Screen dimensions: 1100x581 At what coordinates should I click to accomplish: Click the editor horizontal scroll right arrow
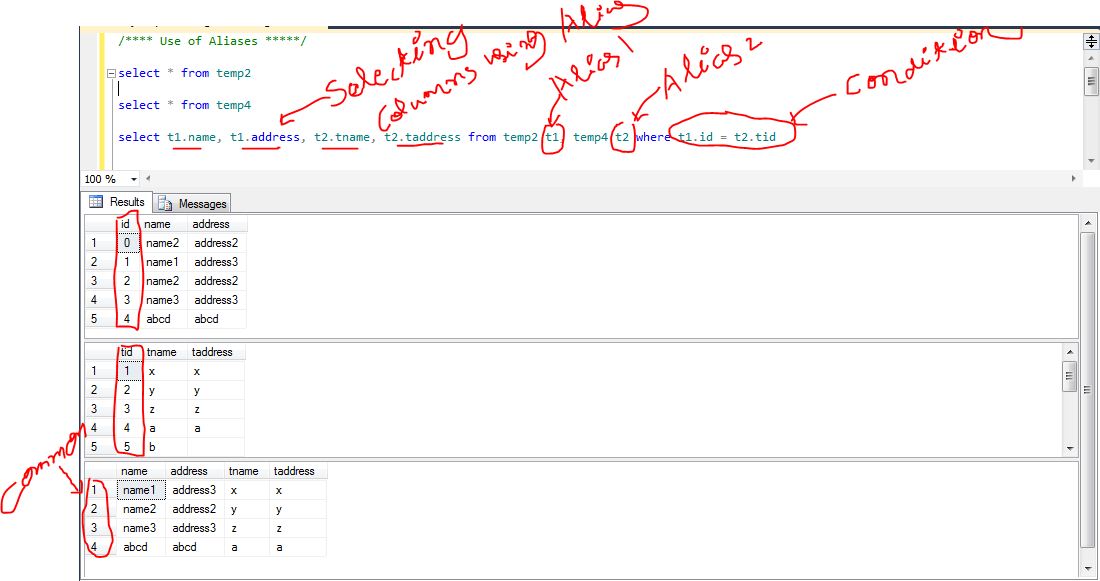point(1075,178)
